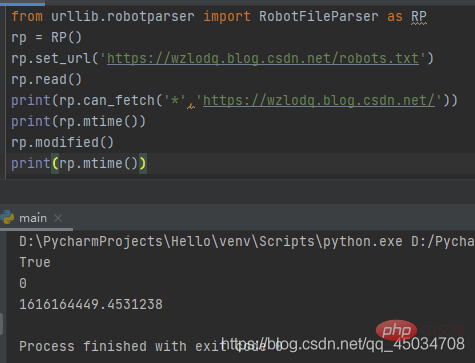The width and height of the screenshot is (475, 363).
Task: Click the 'rp.modified()' code line
Action: (x=62, y=142)
